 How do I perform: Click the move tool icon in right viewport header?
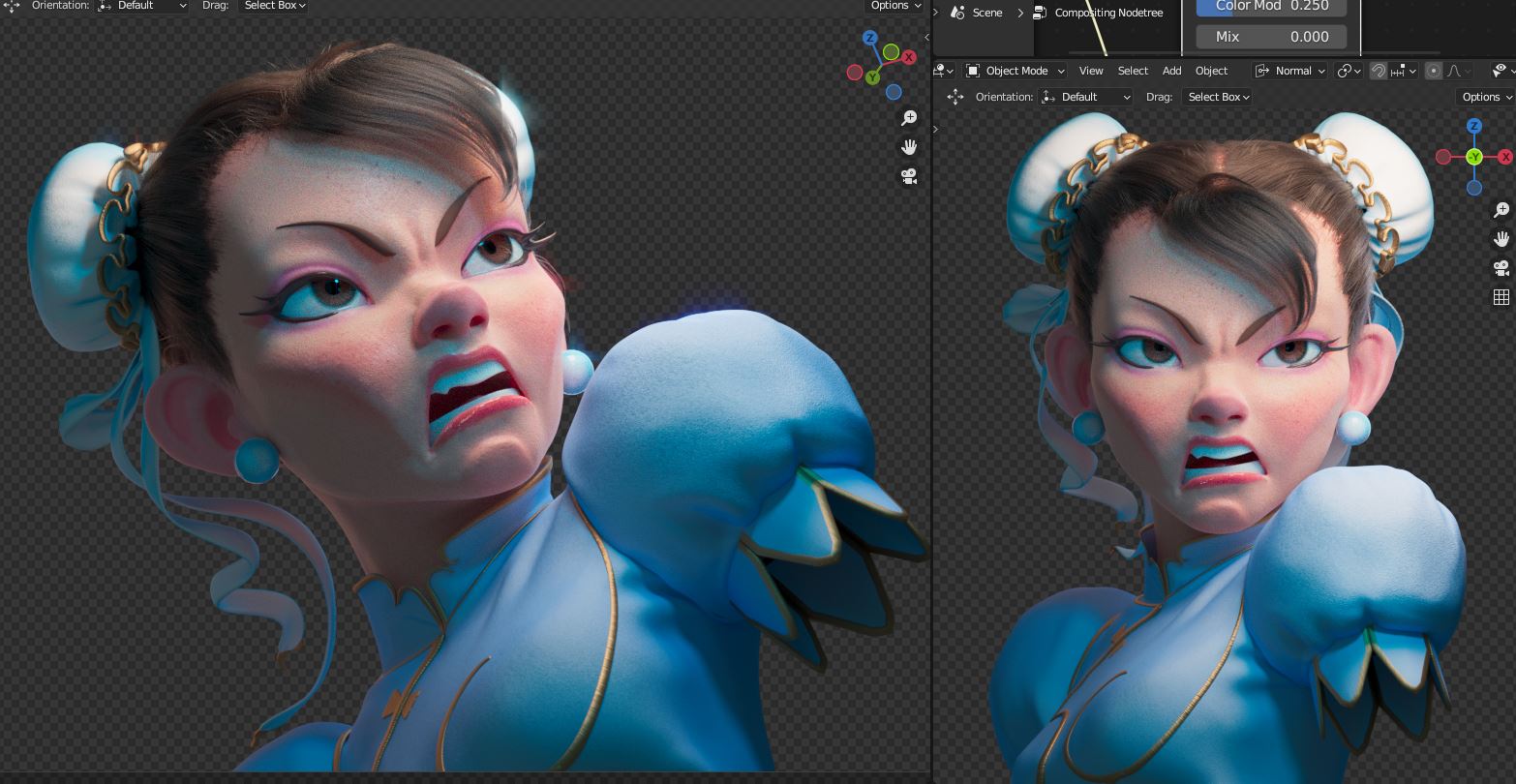[955, 97]
